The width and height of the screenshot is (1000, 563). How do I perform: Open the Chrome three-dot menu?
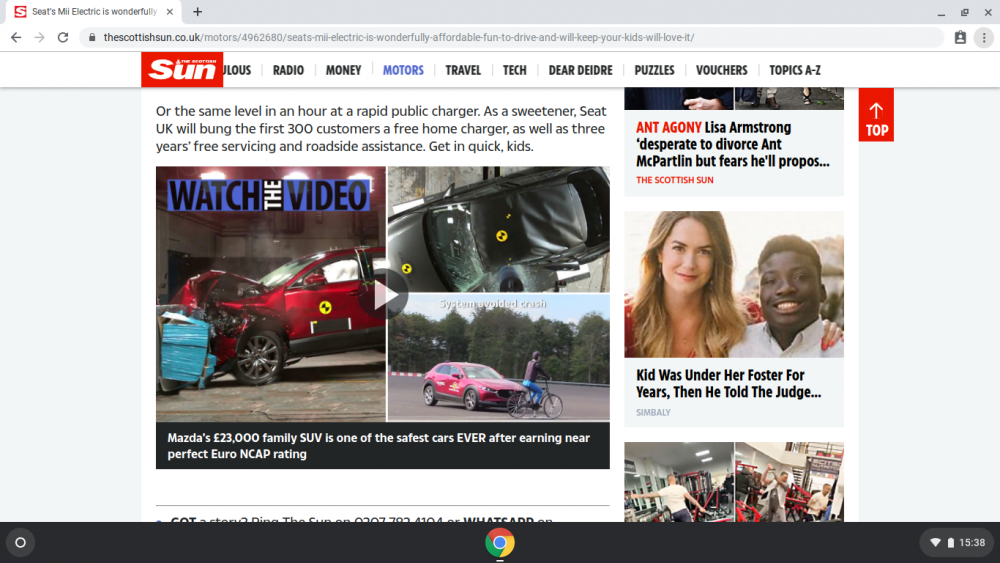pos(984,38)
